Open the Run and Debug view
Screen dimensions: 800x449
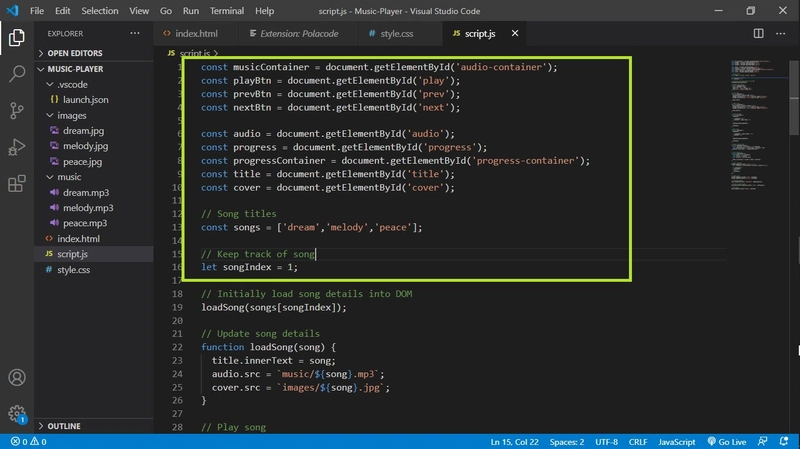[17, 147]
